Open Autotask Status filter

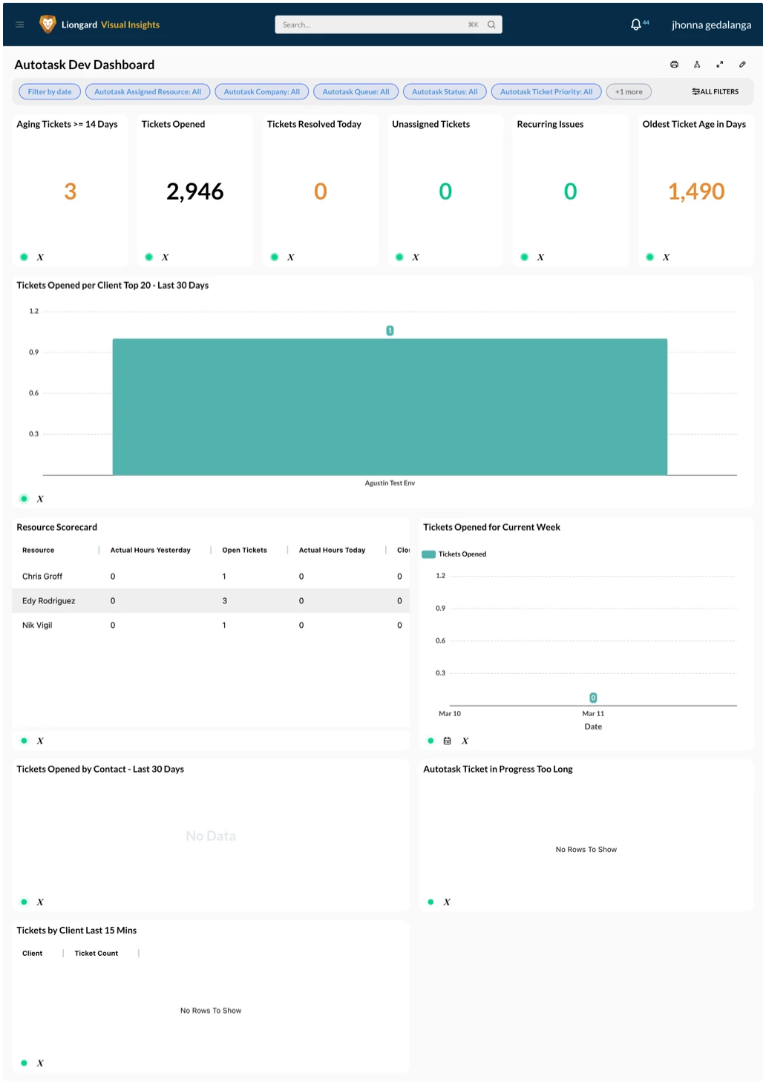click(444, 92)
